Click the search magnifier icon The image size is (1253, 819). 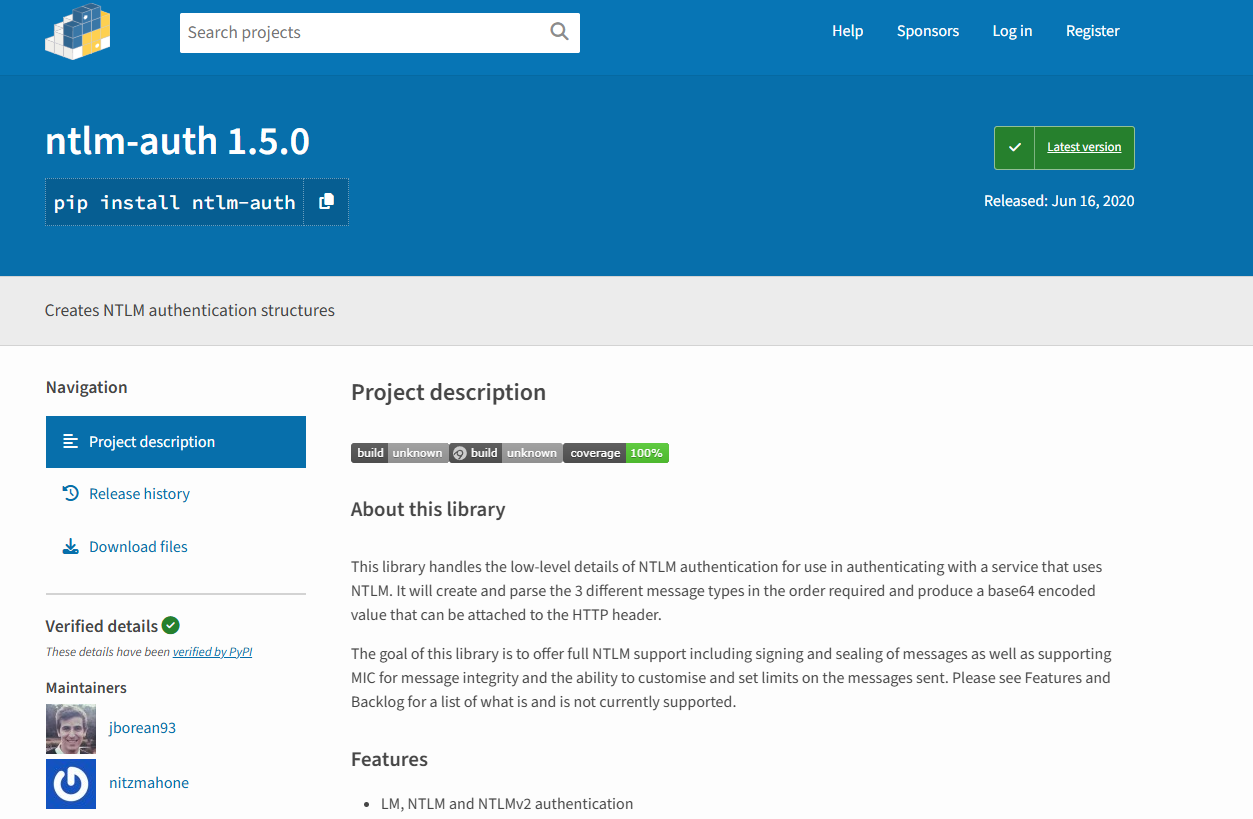click(559, 32)
